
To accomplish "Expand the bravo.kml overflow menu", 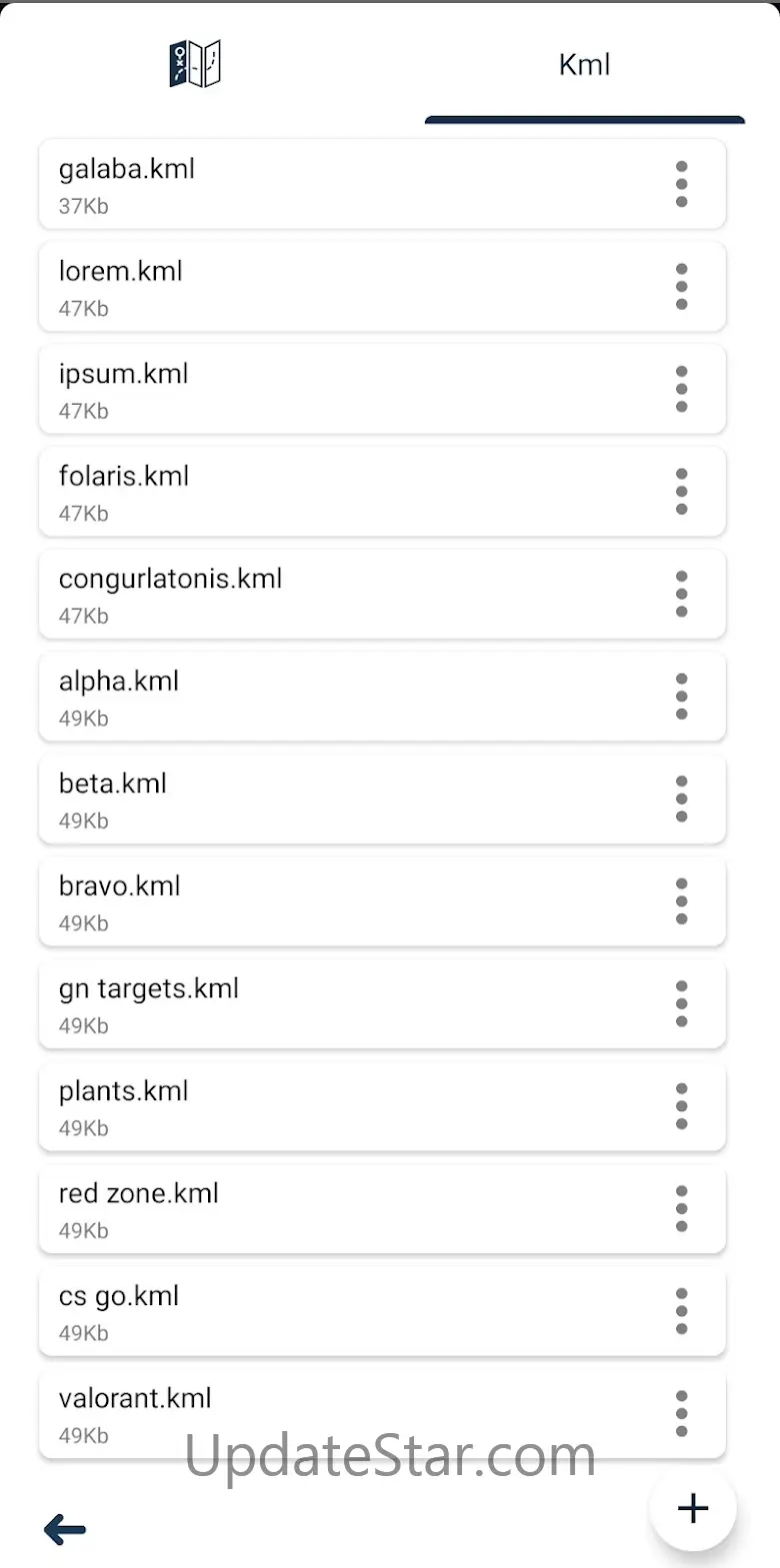I will click(x=682, y=901).
